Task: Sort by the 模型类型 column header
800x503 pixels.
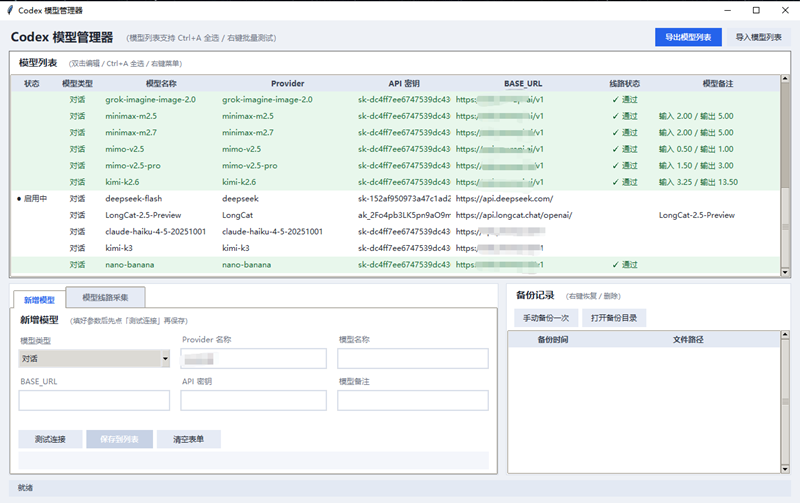Action: 77,84
